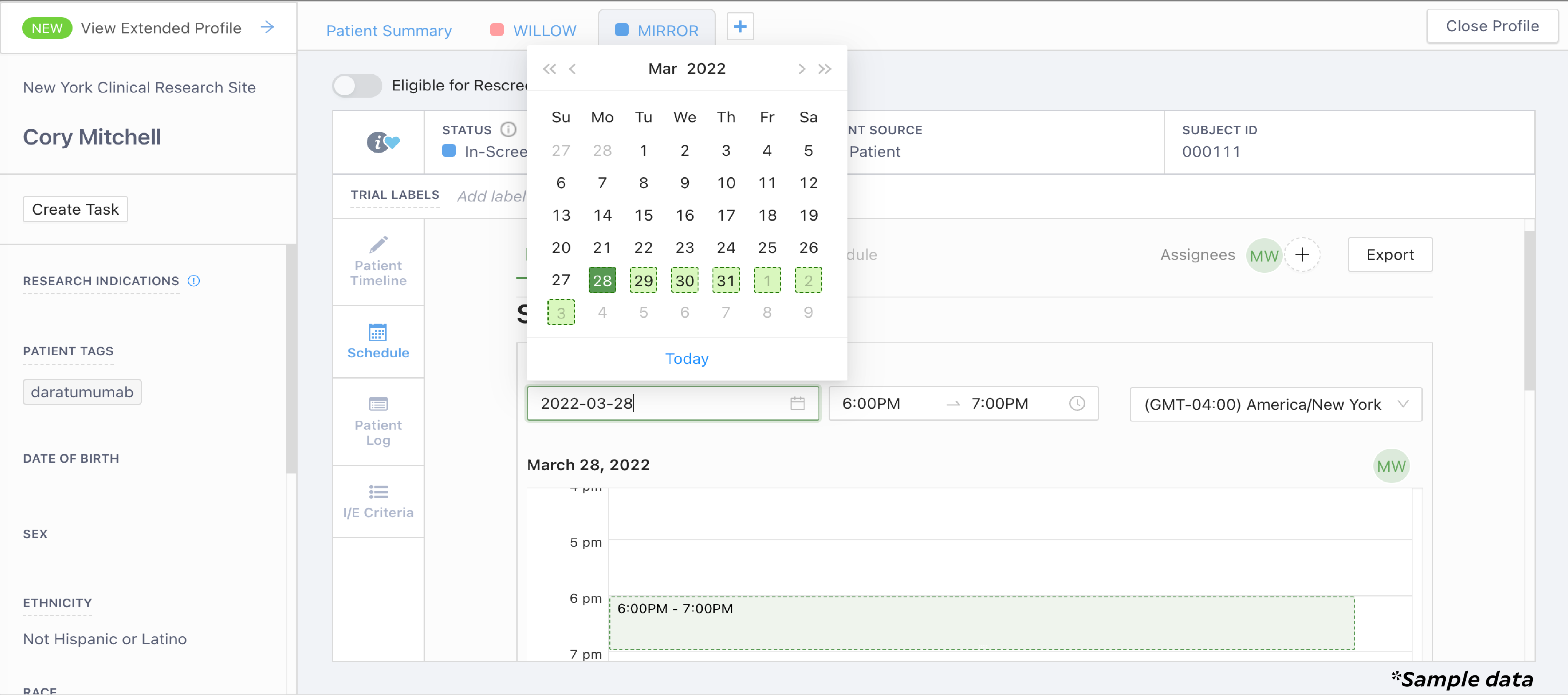Click MW assignee avatar next to Assignees
This screenshot has height=695, width=1568.
pyautogui.click(x=1264, y=256)
